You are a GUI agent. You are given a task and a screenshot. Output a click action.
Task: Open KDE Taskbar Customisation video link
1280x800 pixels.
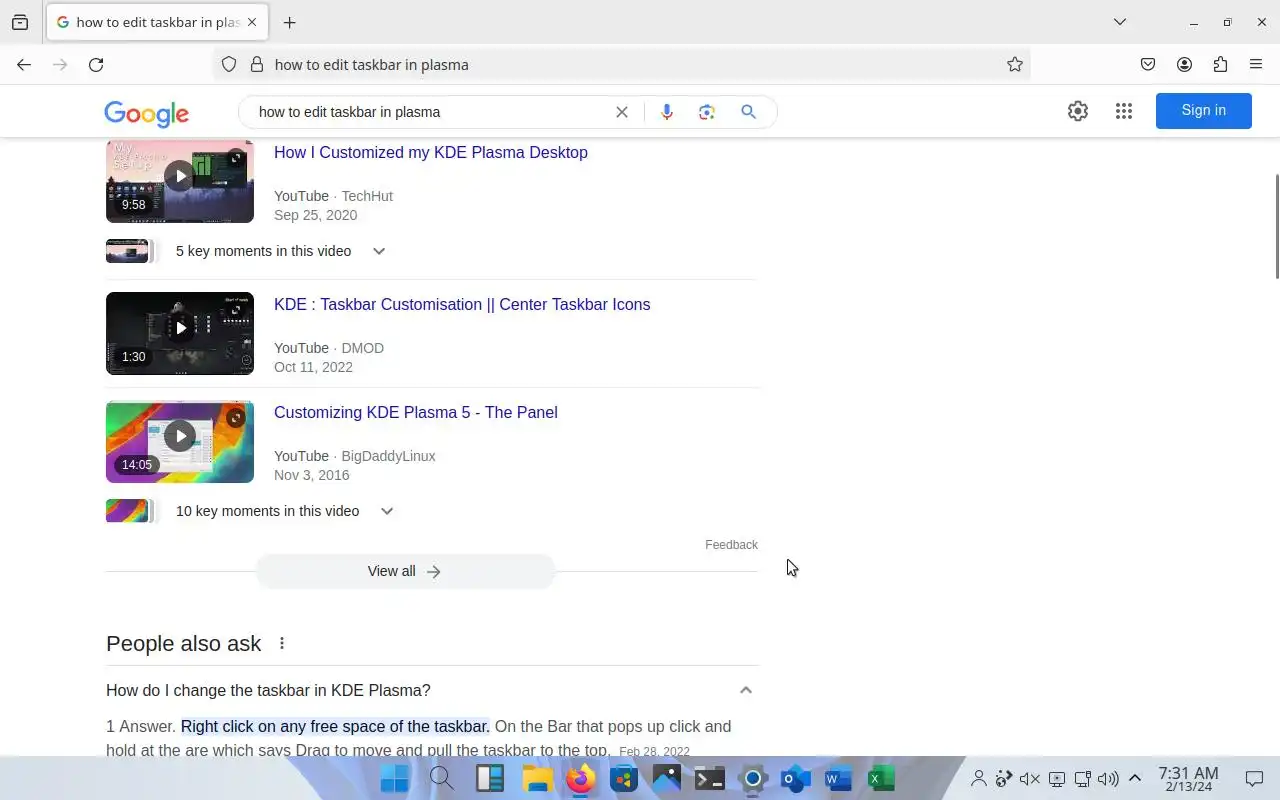click(462, 305)
